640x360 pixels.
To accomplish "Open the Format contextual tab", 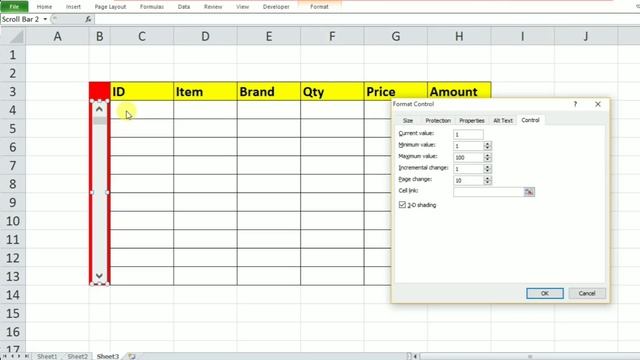I will tap(319, 7).
